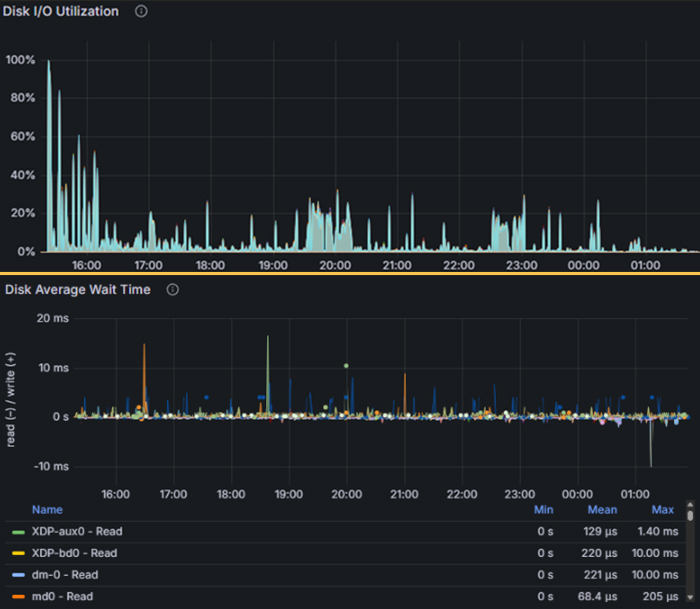700x609 pixels.
Task: Click the light blue dm-0 color swatch
Action: [18, 575]
